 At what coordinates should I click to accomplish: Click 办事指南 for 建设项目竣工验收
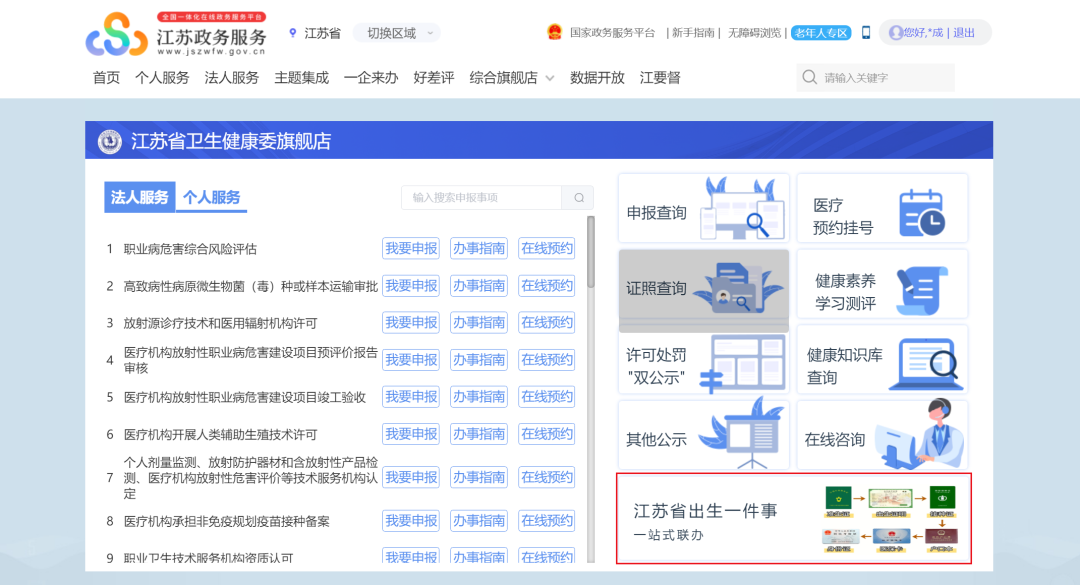(479, 397)
